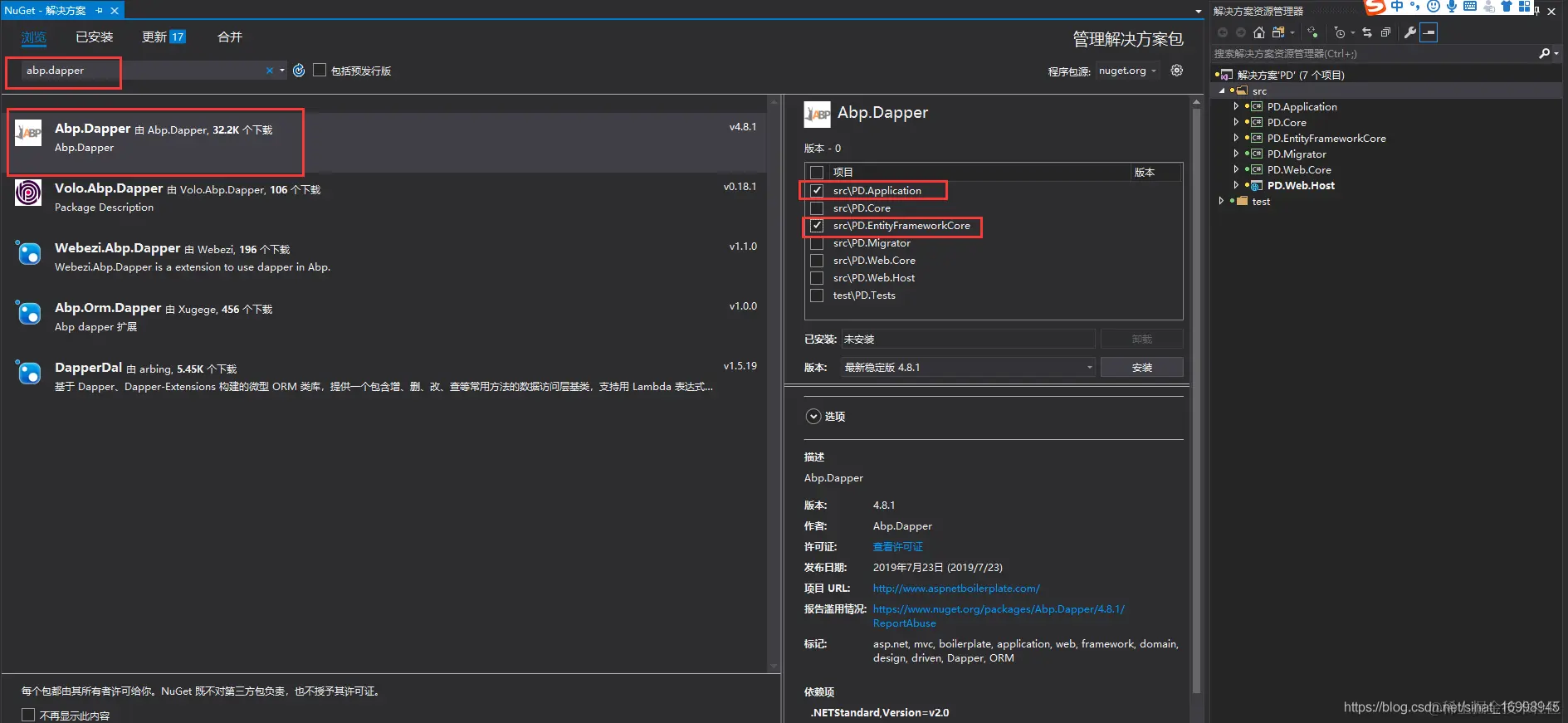Viewport: 1568px width, 723px height.
Task: Click the Home icon in Solution Explorer toolbar
Action: pyautogui.click(x=1259, y=32)
